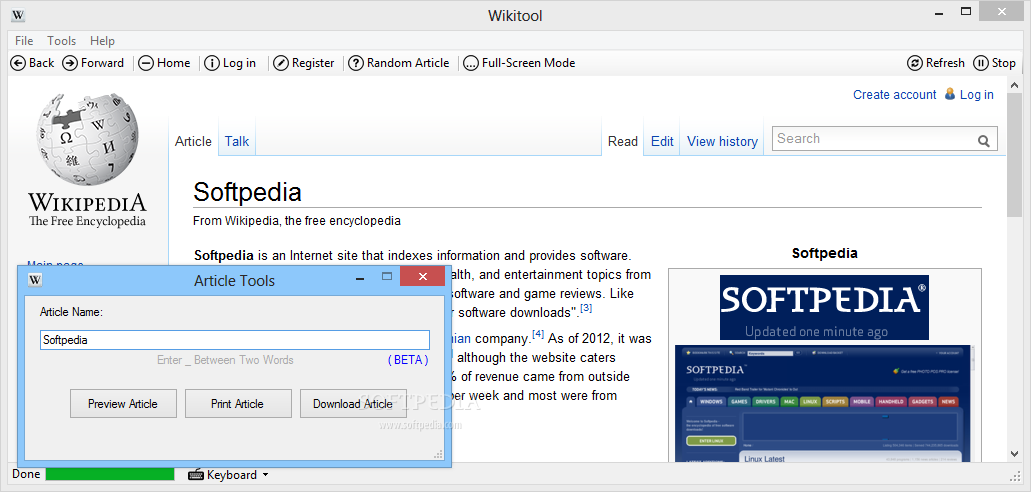Click the Wikipedia Free Encyclopedia wordmark

87,210
